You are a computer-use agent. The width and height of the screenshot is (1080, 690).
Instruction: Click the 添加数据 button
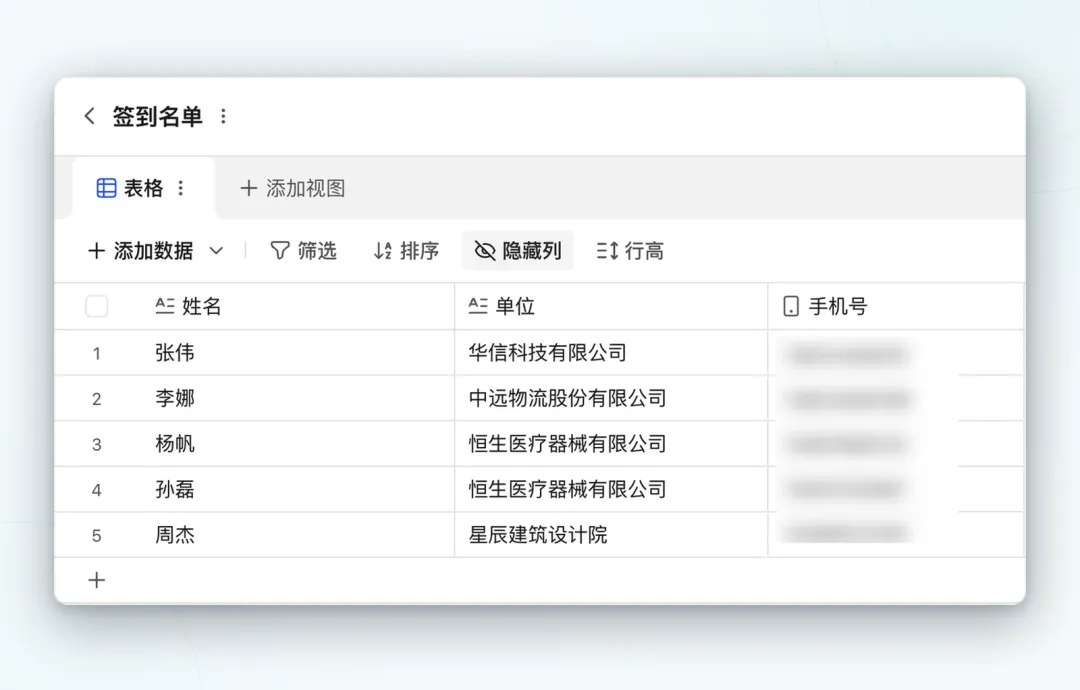[141, 251]
